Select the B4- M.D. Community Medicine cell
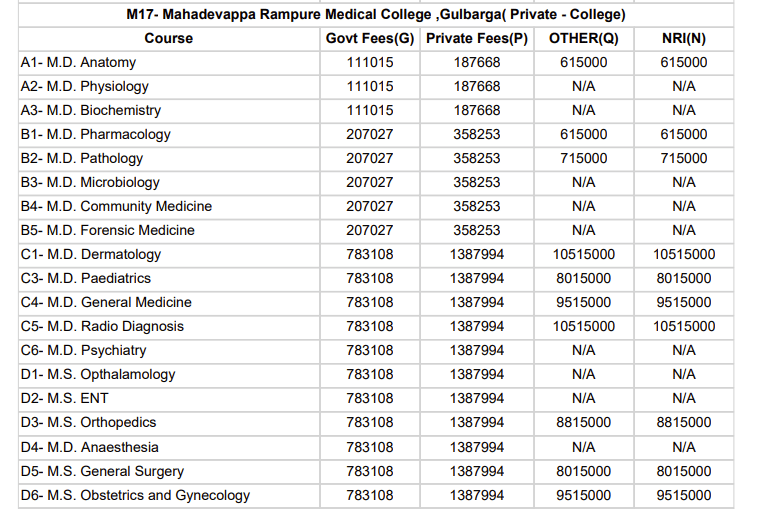The image size is (758, 509). (116, 206)
